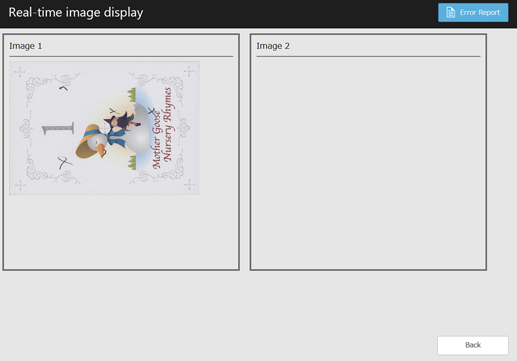Select the Mother Goose scanned image thumbnail
Screen dimensions: 517x361
click(104, 128)
